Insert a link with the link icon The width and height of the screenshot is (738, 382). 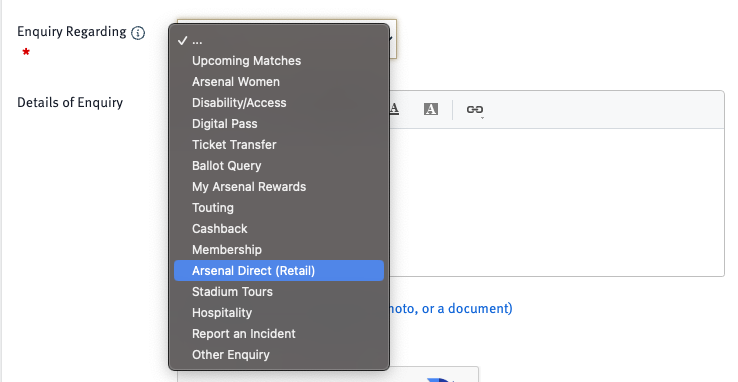point(474,110)
